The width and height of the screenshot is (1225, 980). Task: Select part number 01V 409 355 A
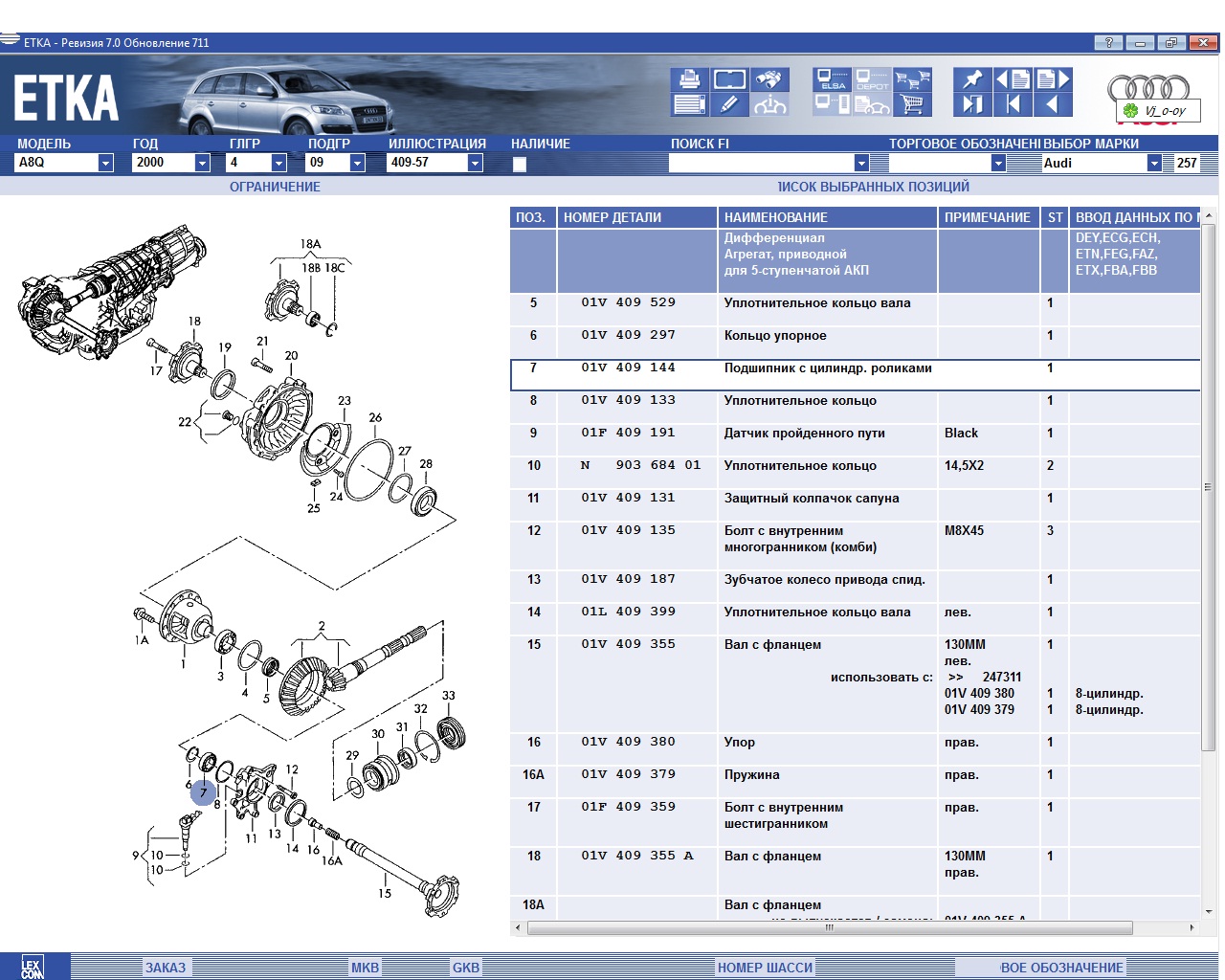[636, 856]
